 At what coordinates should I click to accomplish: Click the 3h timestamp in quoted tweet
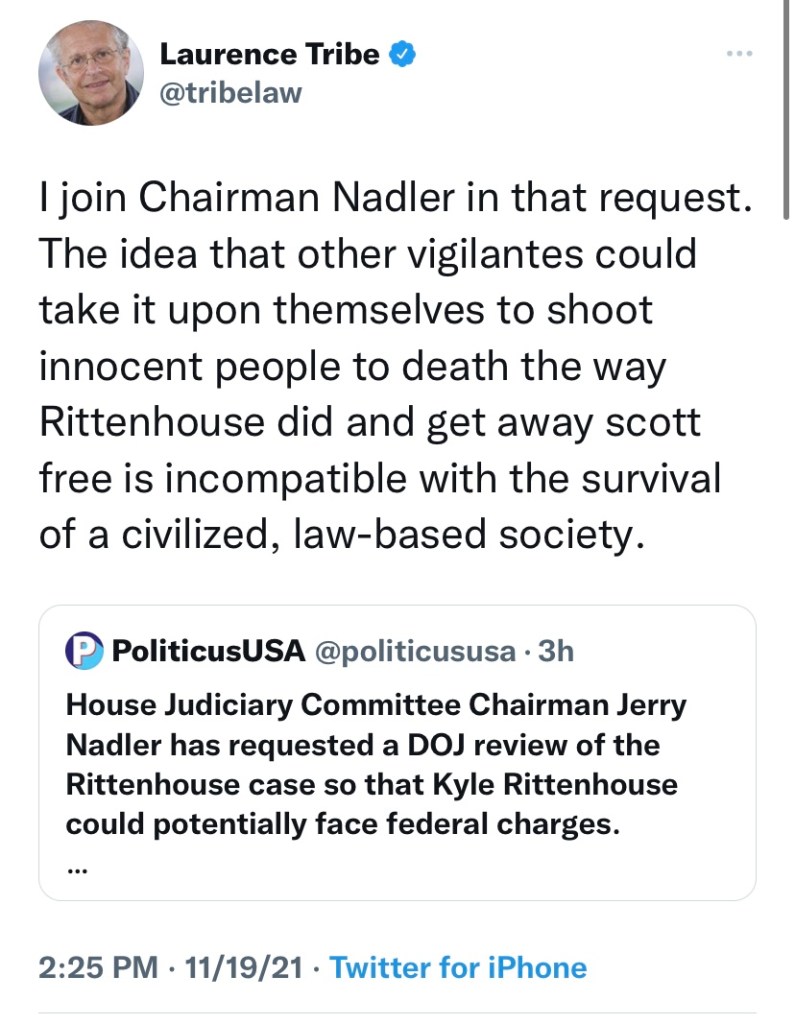tap(555, 651)
